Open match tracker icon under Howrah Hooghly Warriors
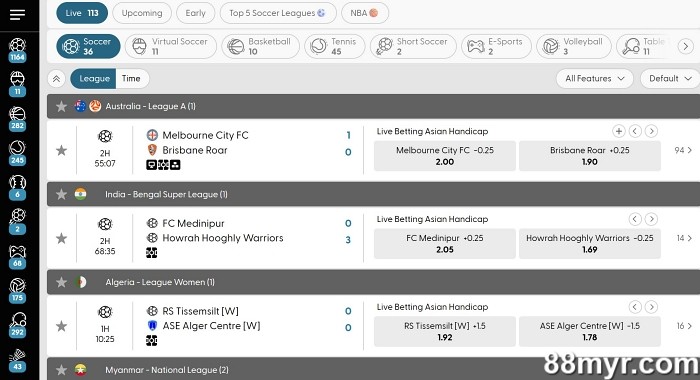The image size is (700, 380). pyautogui.click(x=152, y=253)
